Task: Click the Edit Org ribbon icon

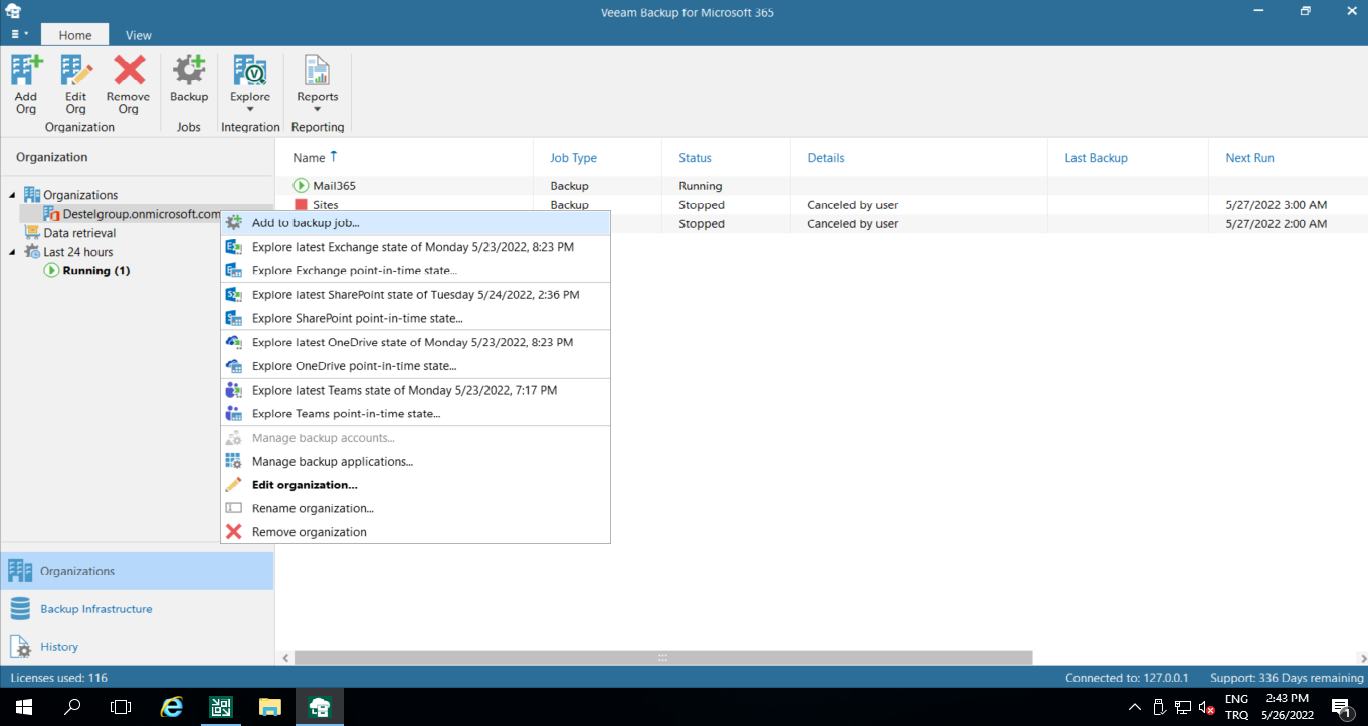Action: point(76,84)
